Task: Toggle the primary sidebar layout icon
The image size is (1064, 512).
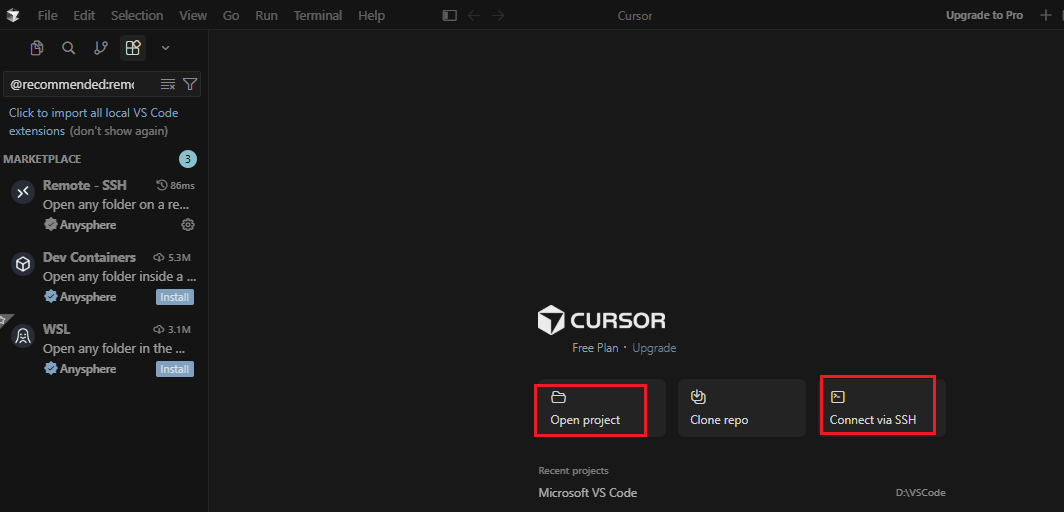Action: tap(449, 15)
